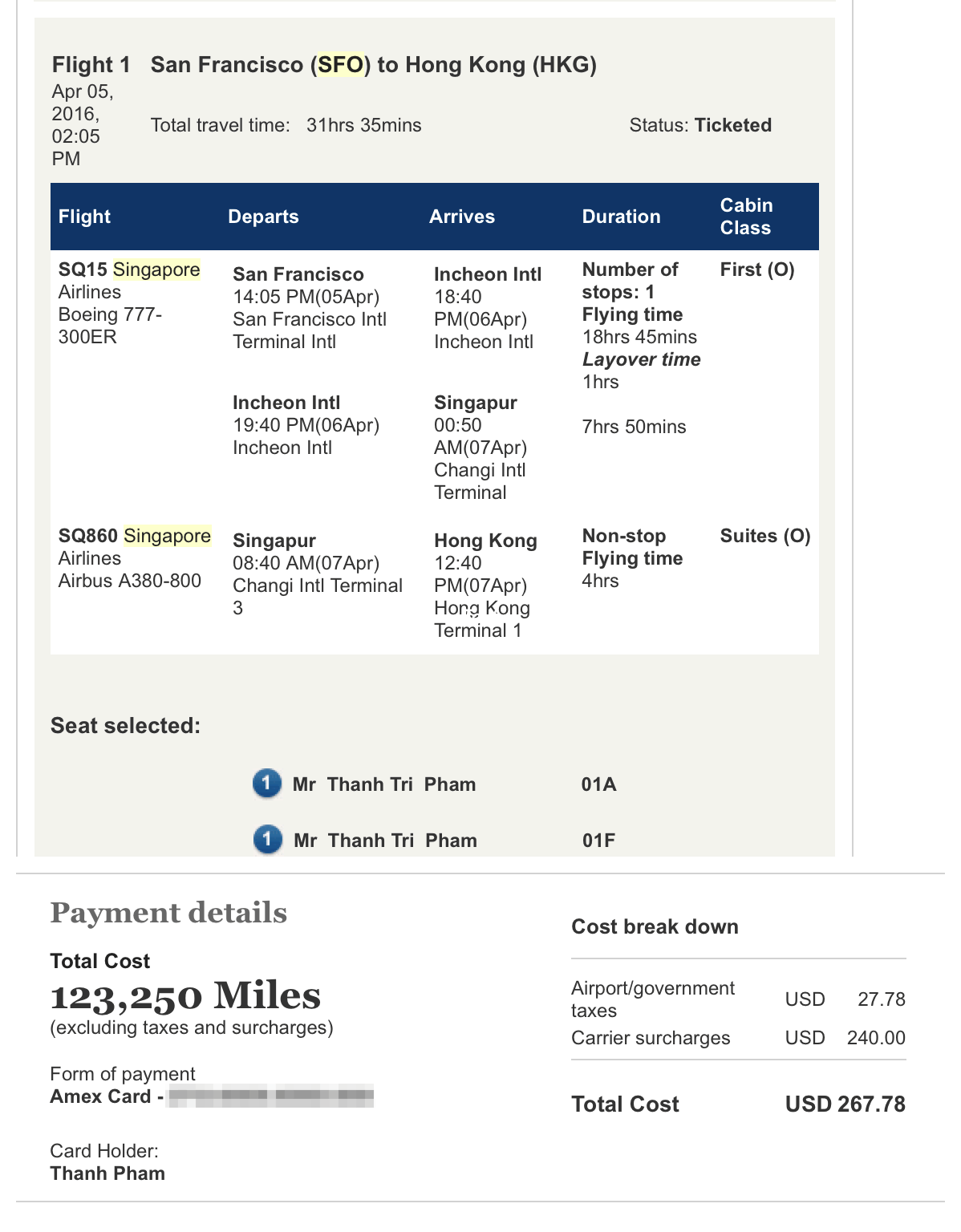Click Carrier surcharges amount 240.00

[x=876, y=1038]
